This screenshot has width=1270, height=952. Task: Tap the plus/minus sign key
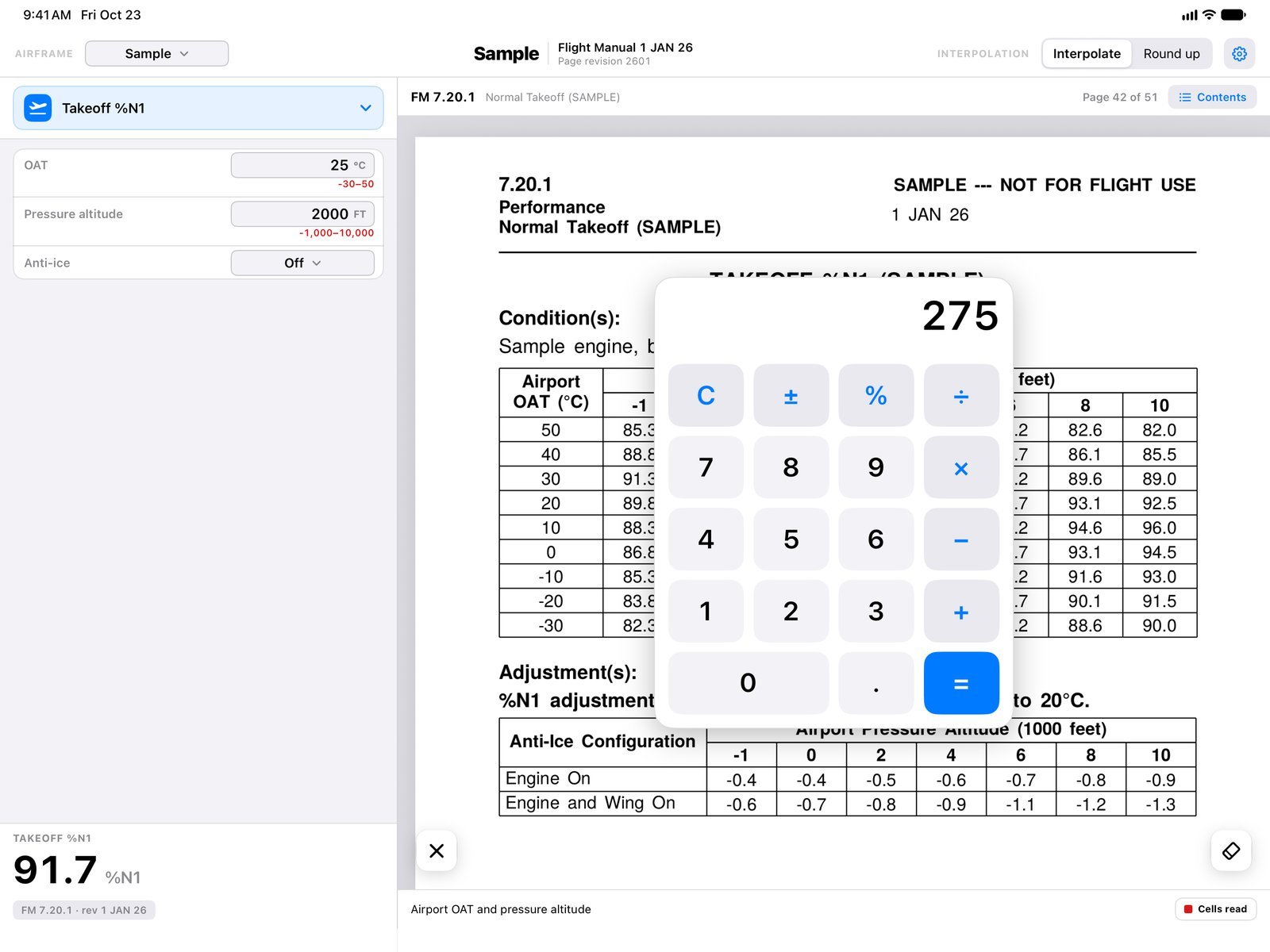click(x=791, y=395)
